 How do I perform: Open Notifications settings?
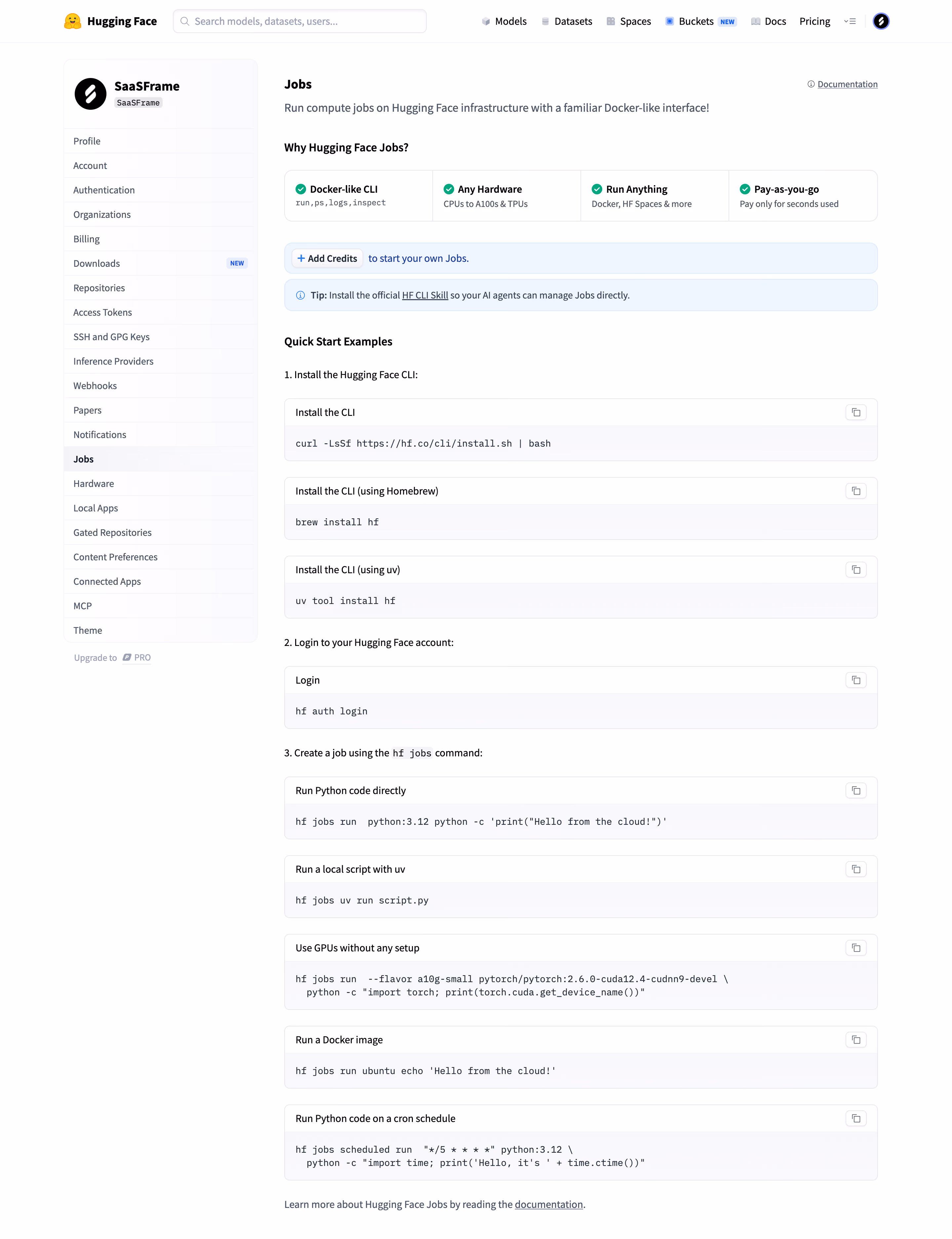pyautogui.click(x=160, y=435)
